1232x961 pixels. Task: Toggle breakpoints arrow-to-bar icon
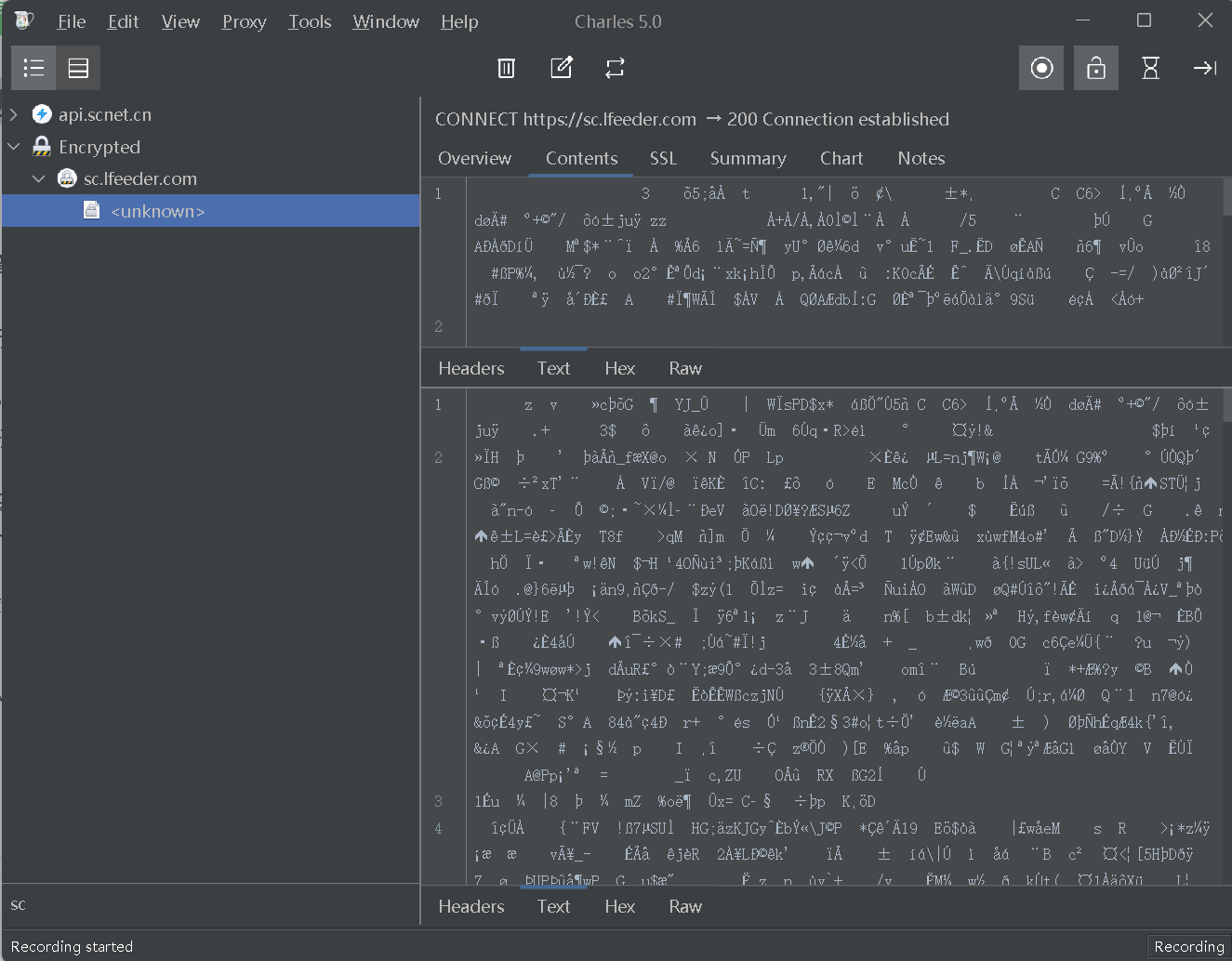[1205, 68]
